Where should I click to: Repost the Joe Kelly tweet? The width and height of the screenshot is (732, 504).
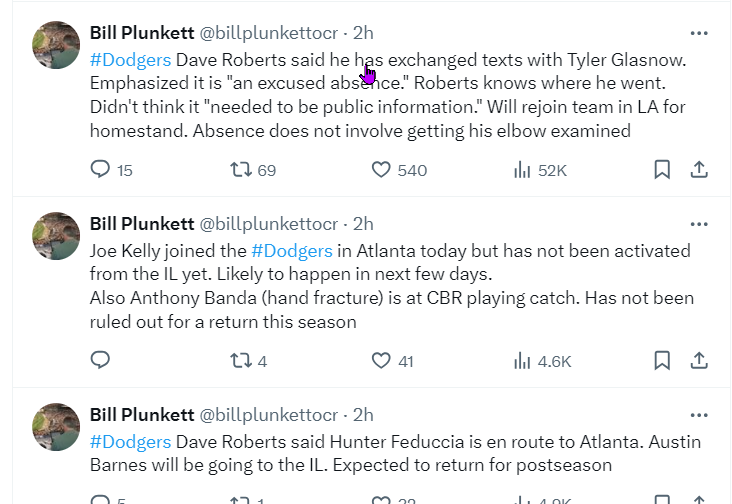(x=241, y=360)
